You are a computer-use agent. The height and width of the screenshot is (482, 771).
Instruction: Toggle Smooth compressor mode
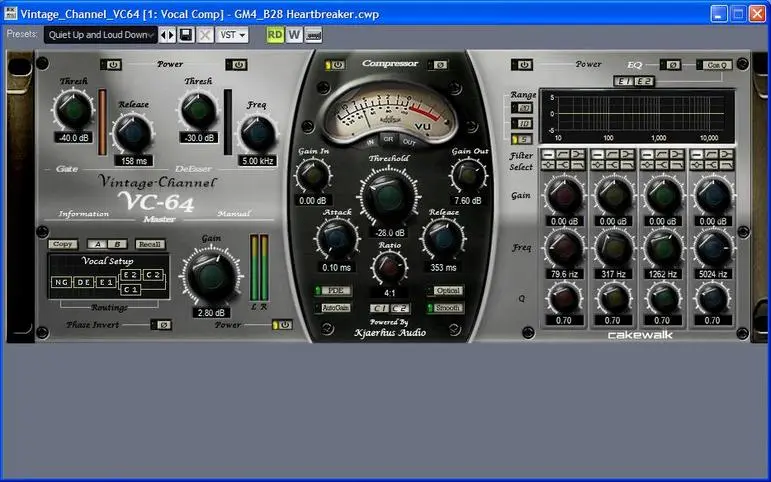pyautogui.click(x=445, y=308)
